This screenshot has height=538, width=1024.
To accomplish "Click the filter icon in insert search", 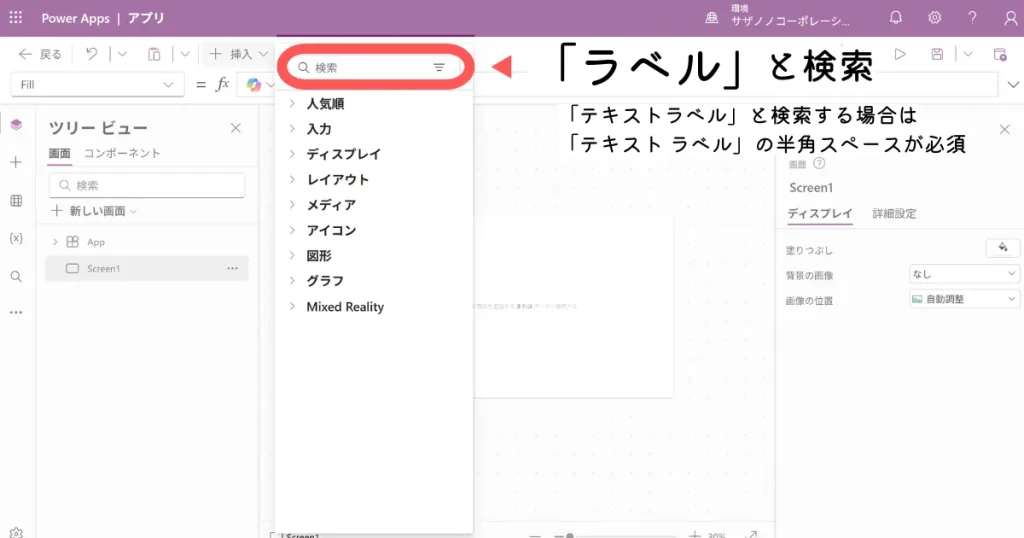I will (x=439, y=68).
